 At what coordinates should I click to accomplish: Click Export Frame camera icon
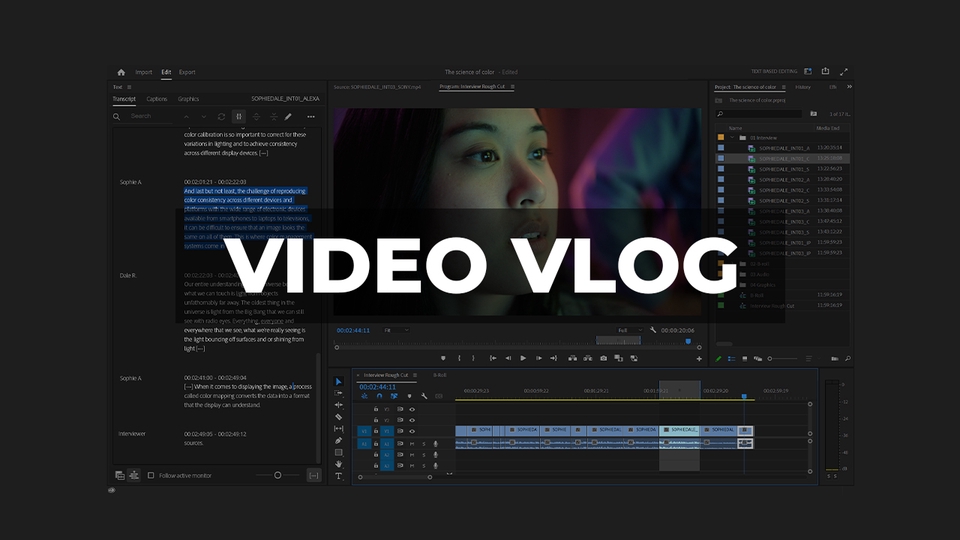(604, 358)
